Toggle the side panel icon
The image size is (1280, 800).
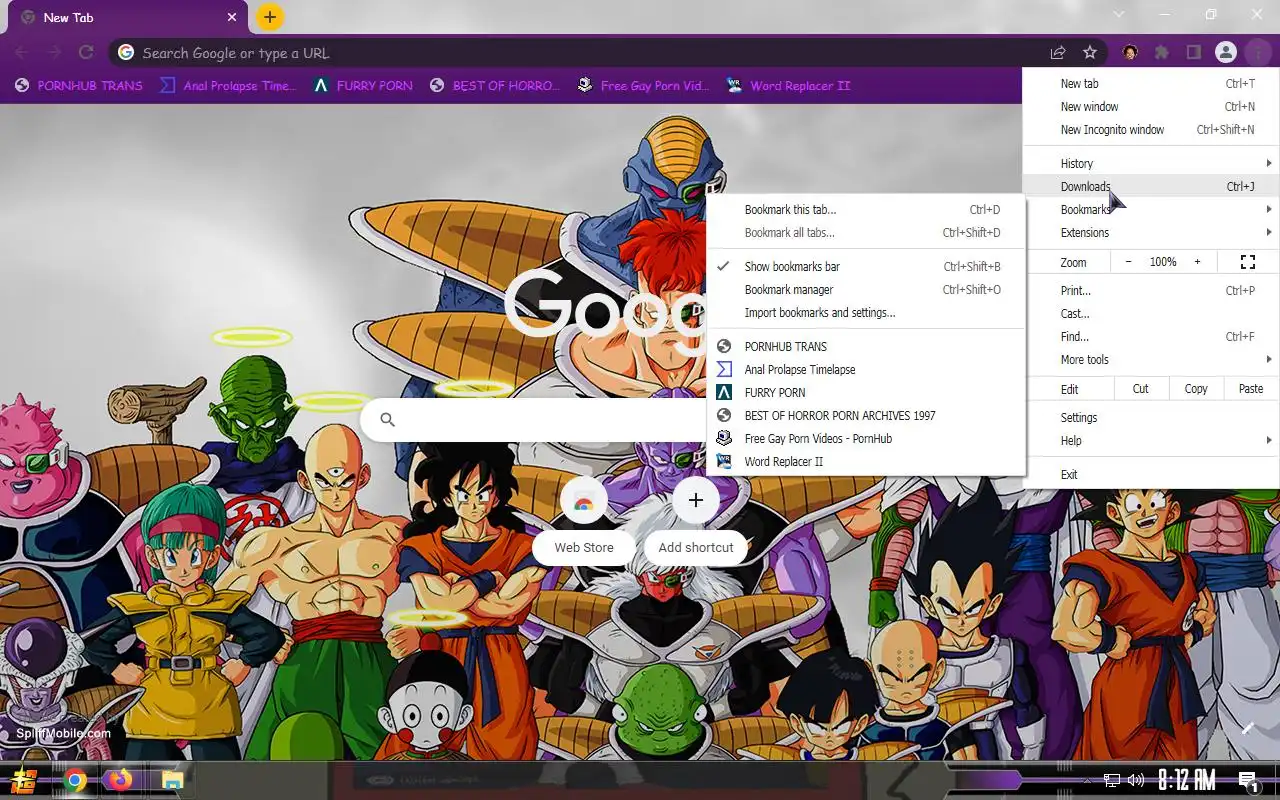click(x=1193, y=52)
